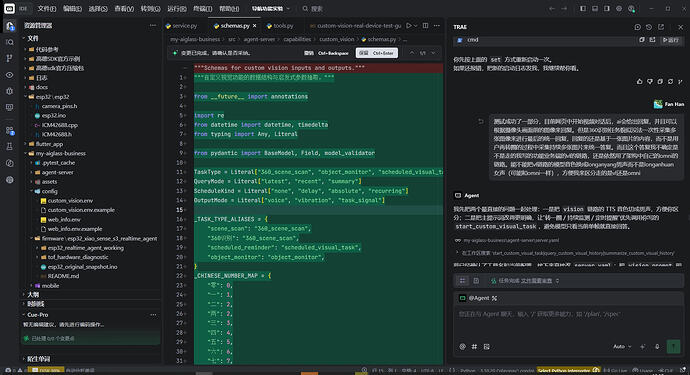
Task: Click the microphone voice input icon
Action: 657,347
